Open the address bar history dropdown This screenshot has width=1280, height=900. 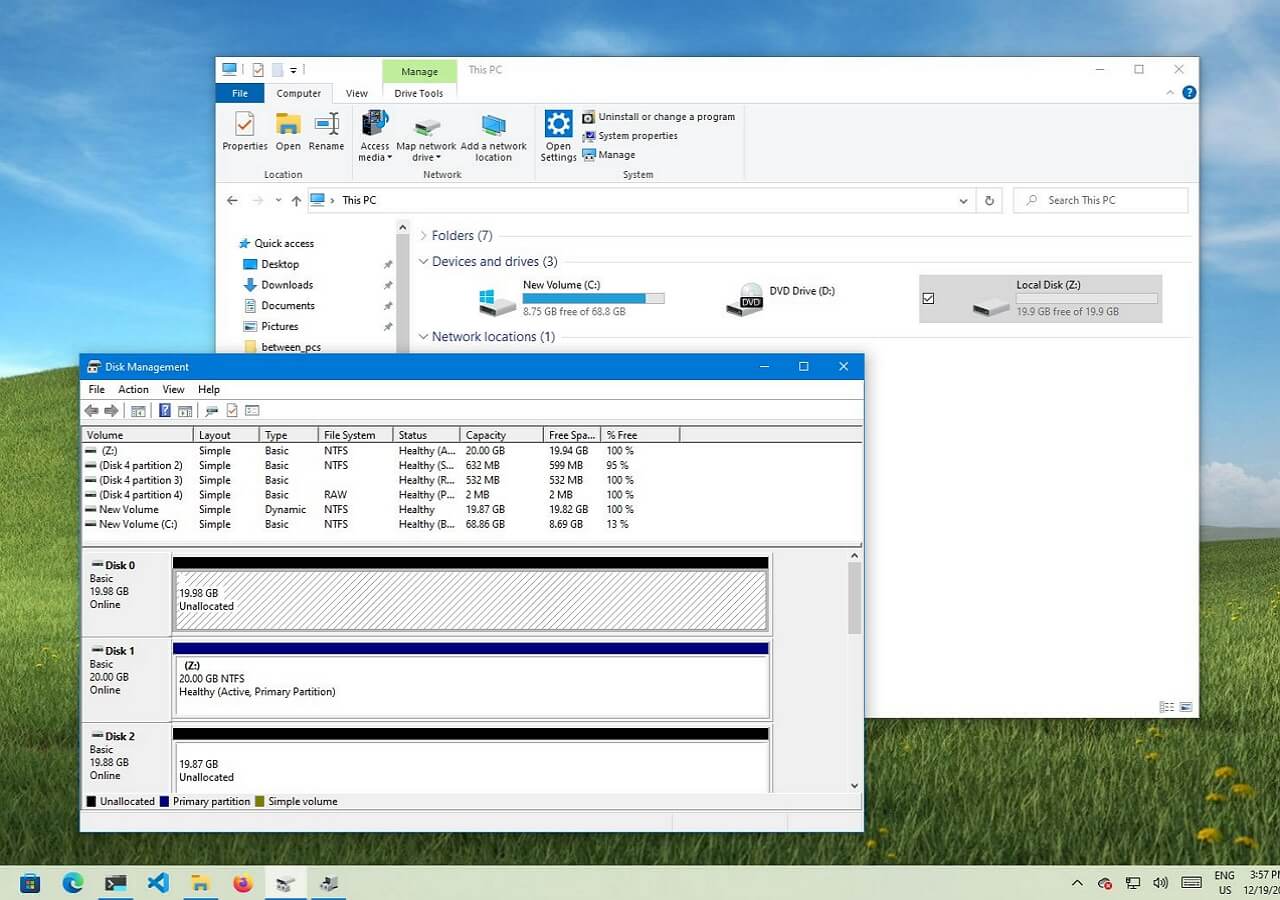pos(963,201)
